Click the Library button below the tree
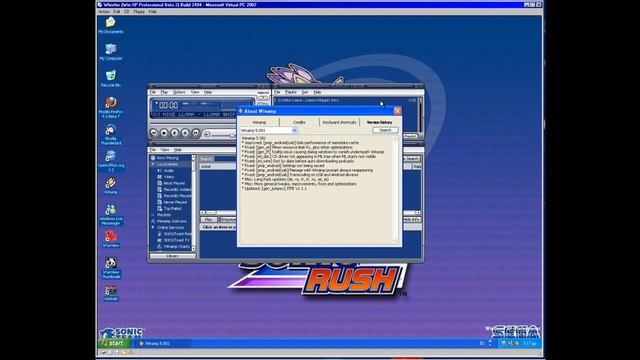 172,256
